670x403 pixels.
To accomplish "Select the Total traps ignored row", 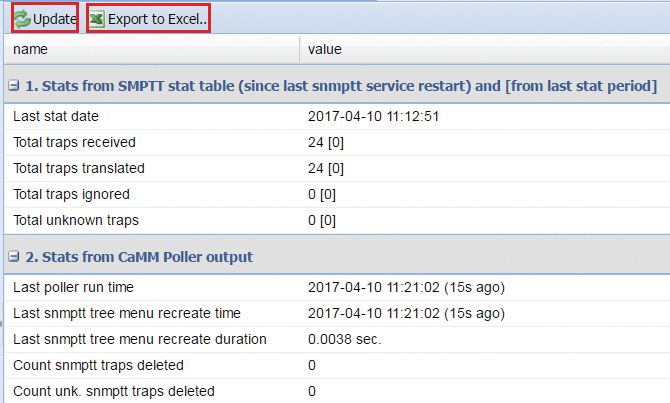I will click(337, 194).
